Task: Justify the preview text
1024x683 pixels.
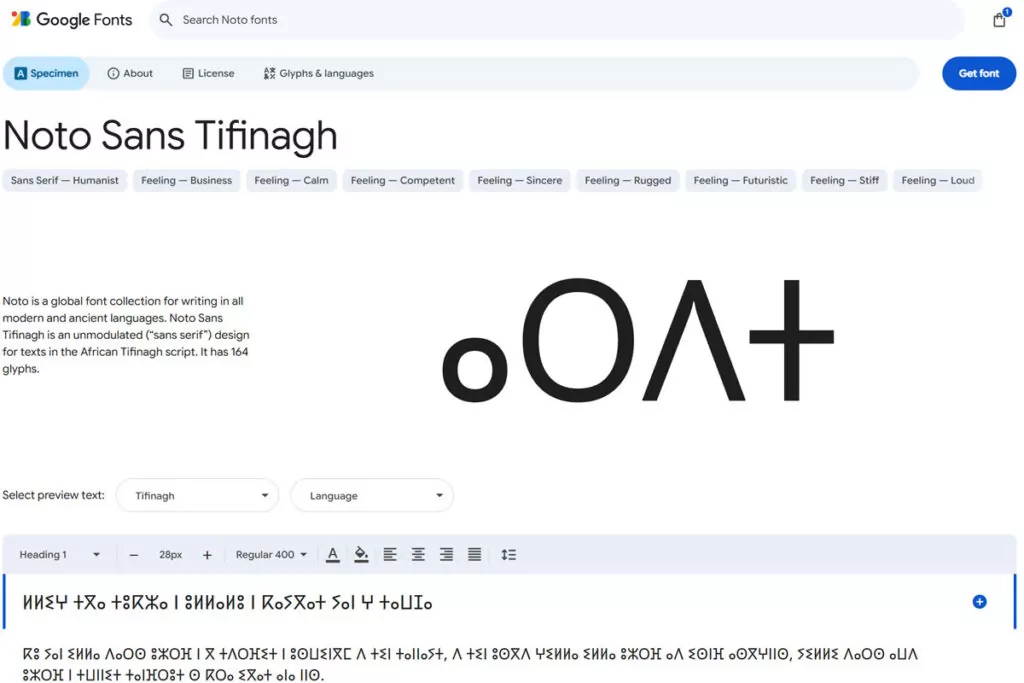Action: [475, 554]
